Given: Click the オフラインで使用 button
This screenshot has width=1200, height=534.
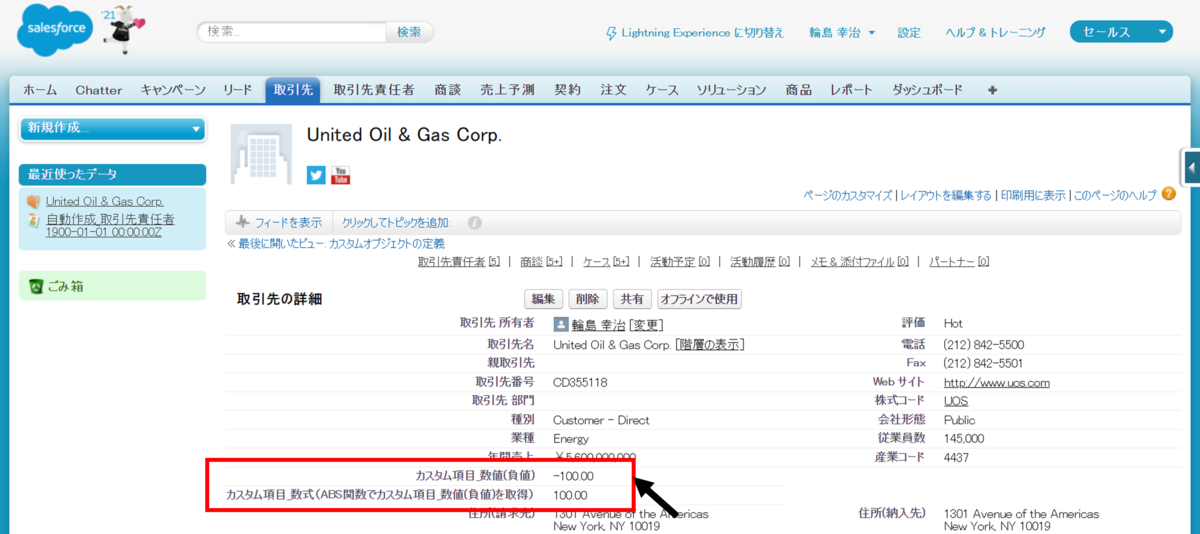Looking at the screenshot, I should click(699, 299).
